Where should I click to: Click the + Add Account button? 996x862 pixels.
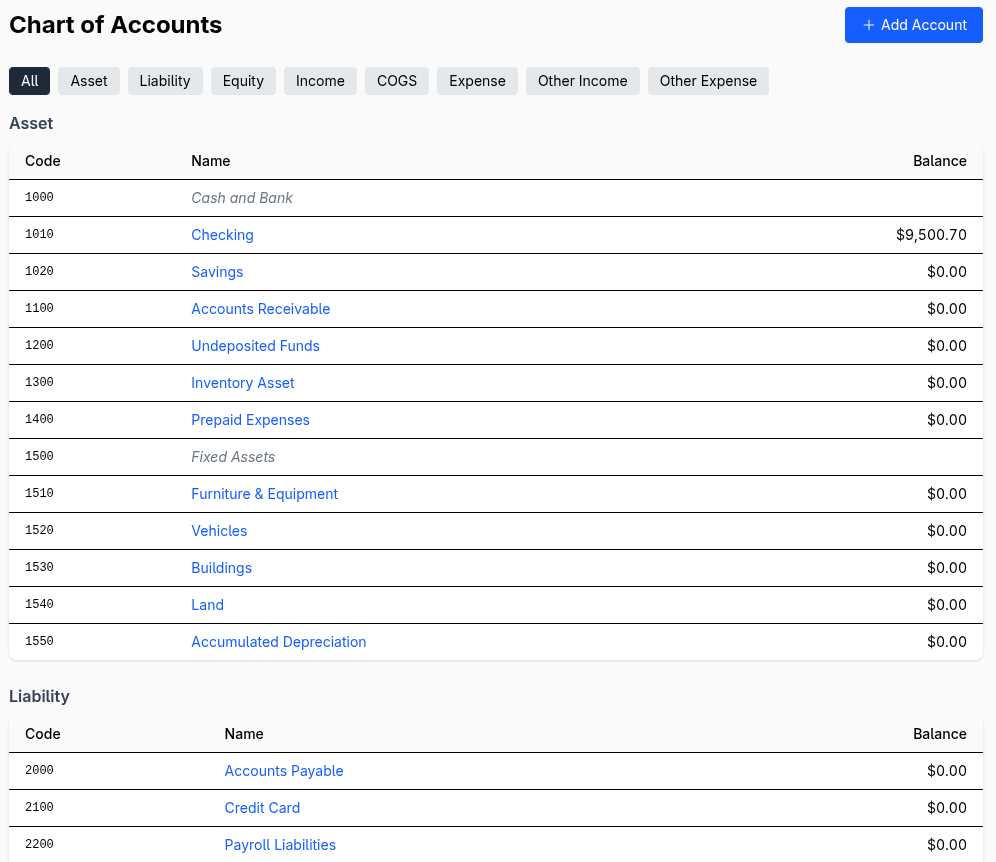pyautogui.click(x=913, y=25)
